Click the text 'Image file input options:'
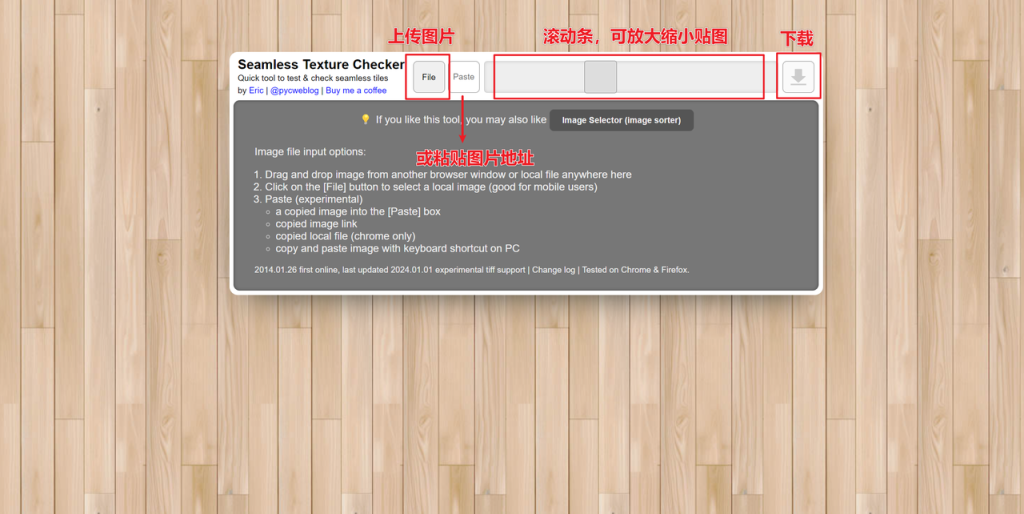1024x514 pixels. click(x=310, y=152)
